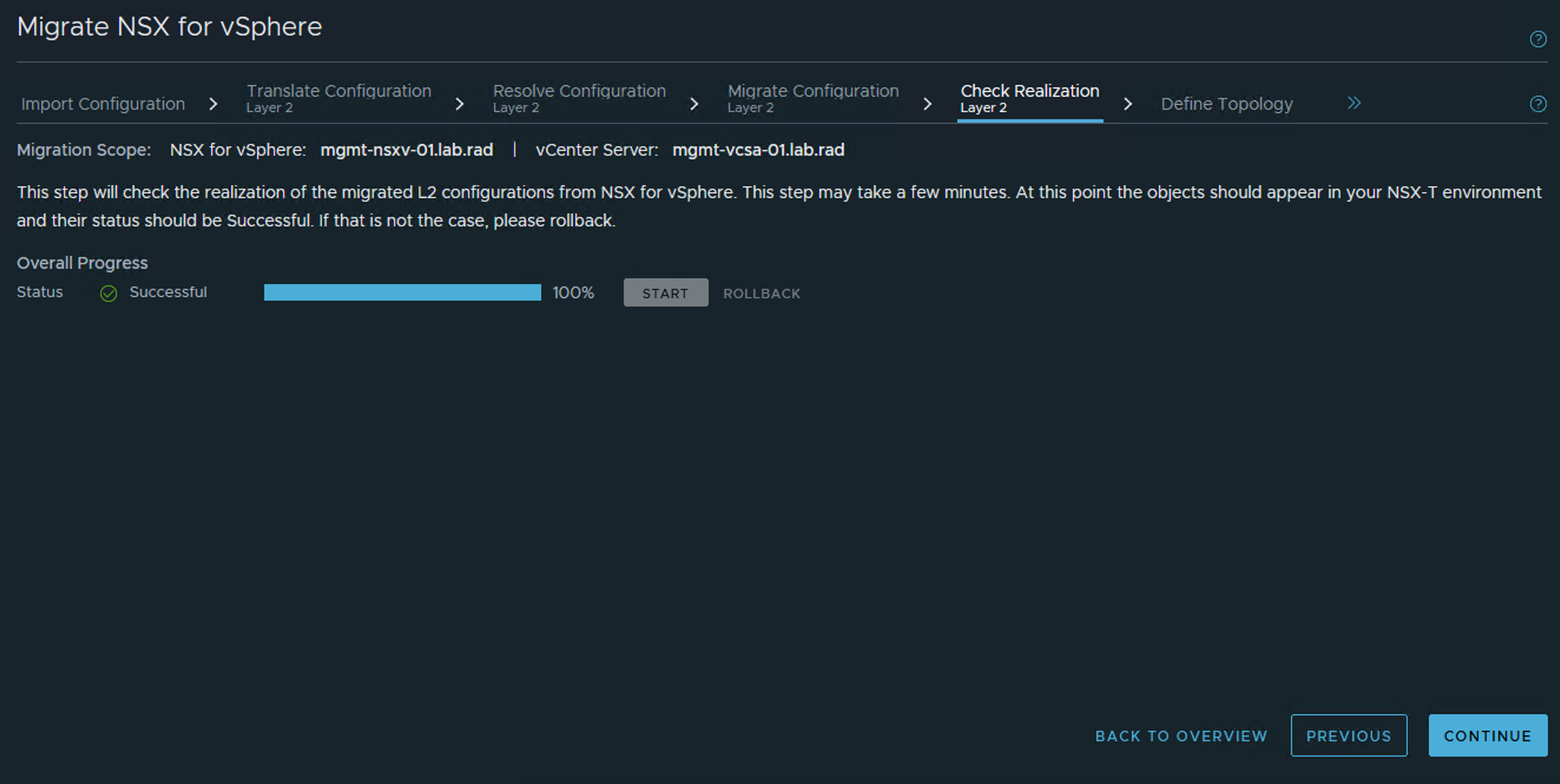
Task: Click the START button
Action: tap(666, 293)
